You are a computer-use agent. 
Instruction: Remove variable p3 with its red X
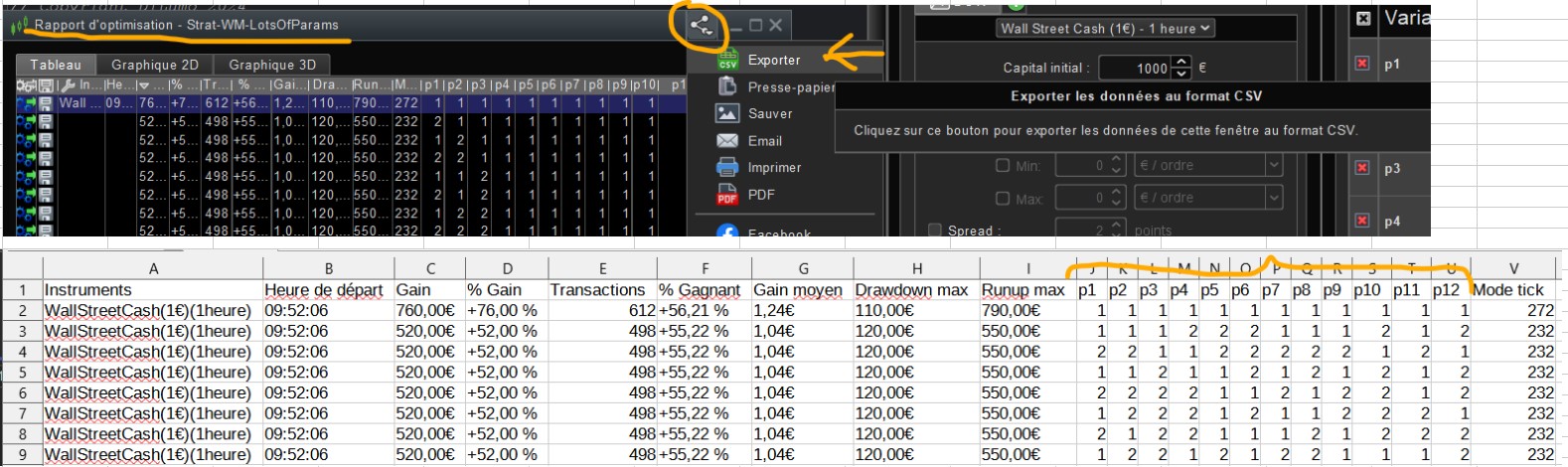point(1362,167)
